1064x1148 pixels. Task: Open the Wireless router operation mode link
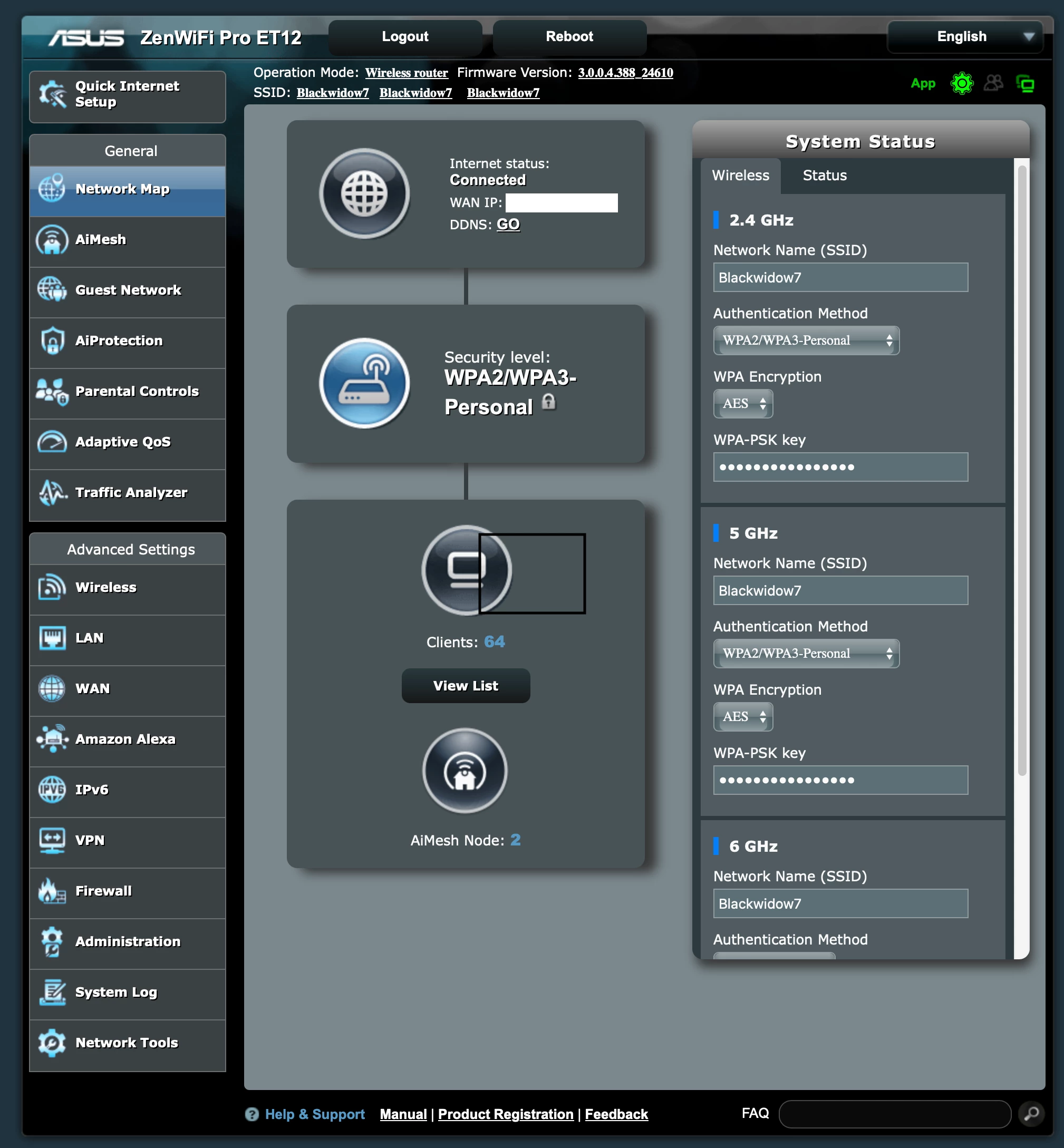pyautogui.click(x=407, y=73)
